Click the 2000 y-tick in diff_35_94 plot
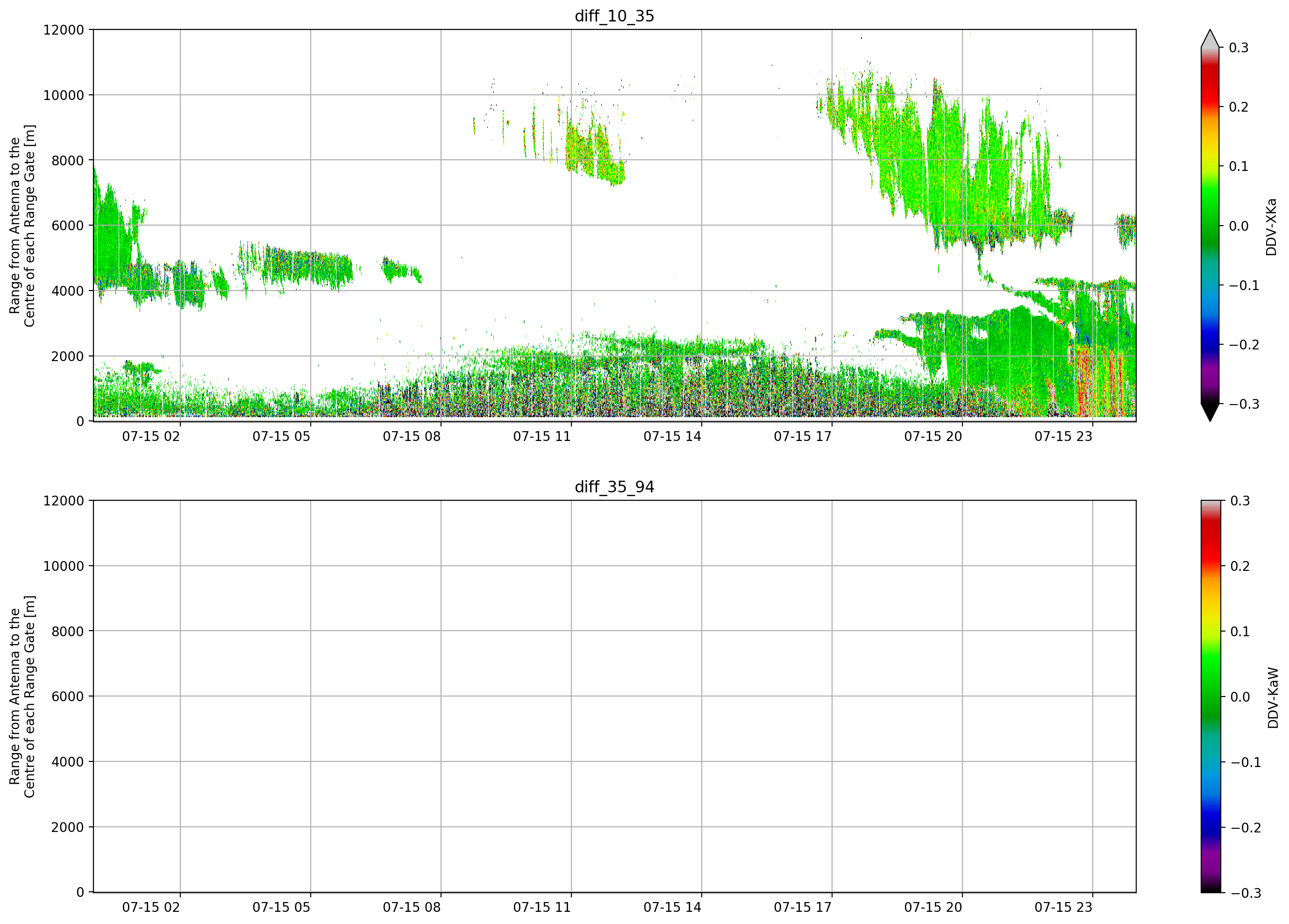The height and width of the screenshot is (924, 1289). click(x=68, y=827)
